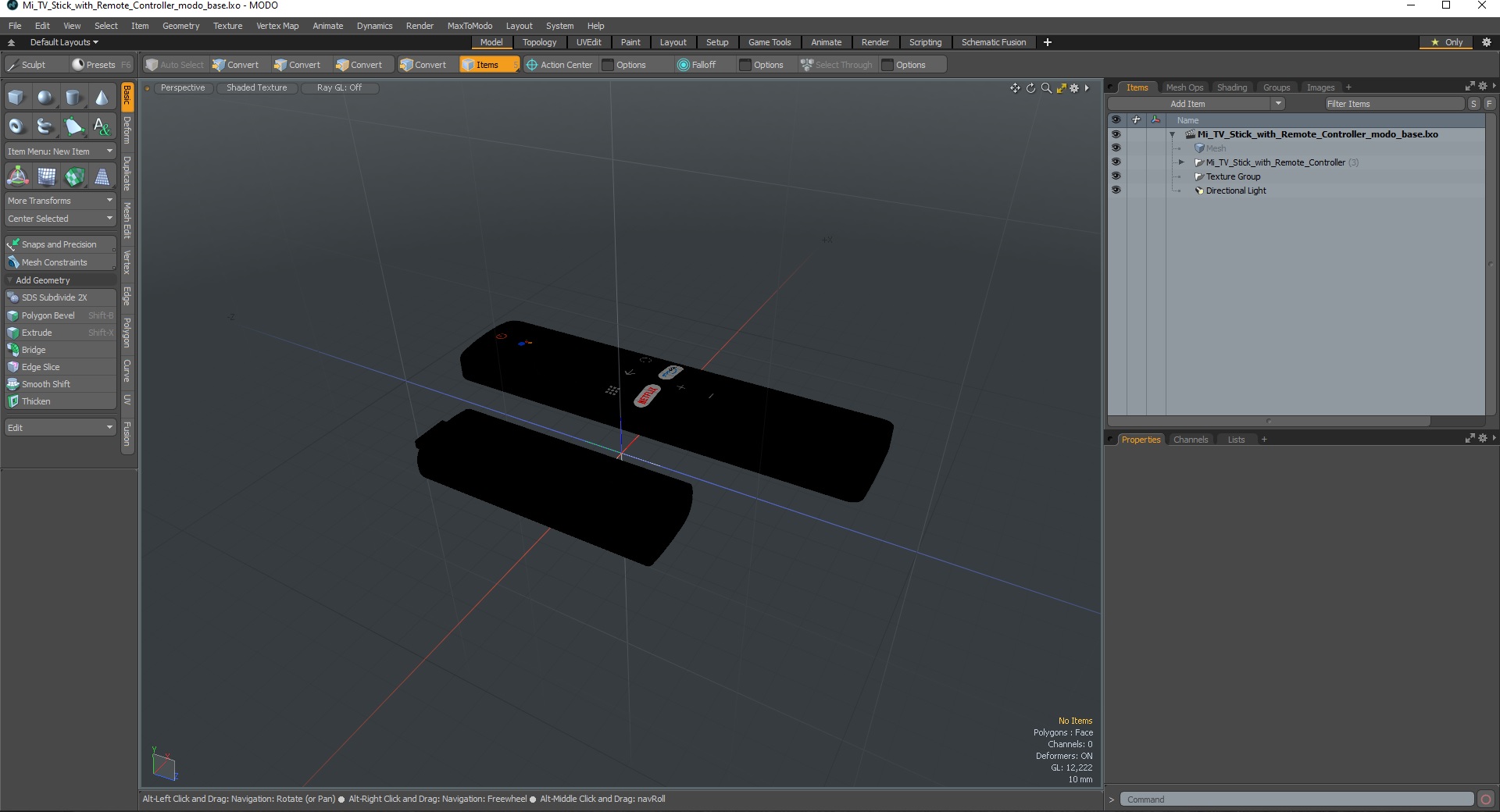1500x812 pixels.
Task: Click the Perspective view button
Action: [x=182, y=87]
